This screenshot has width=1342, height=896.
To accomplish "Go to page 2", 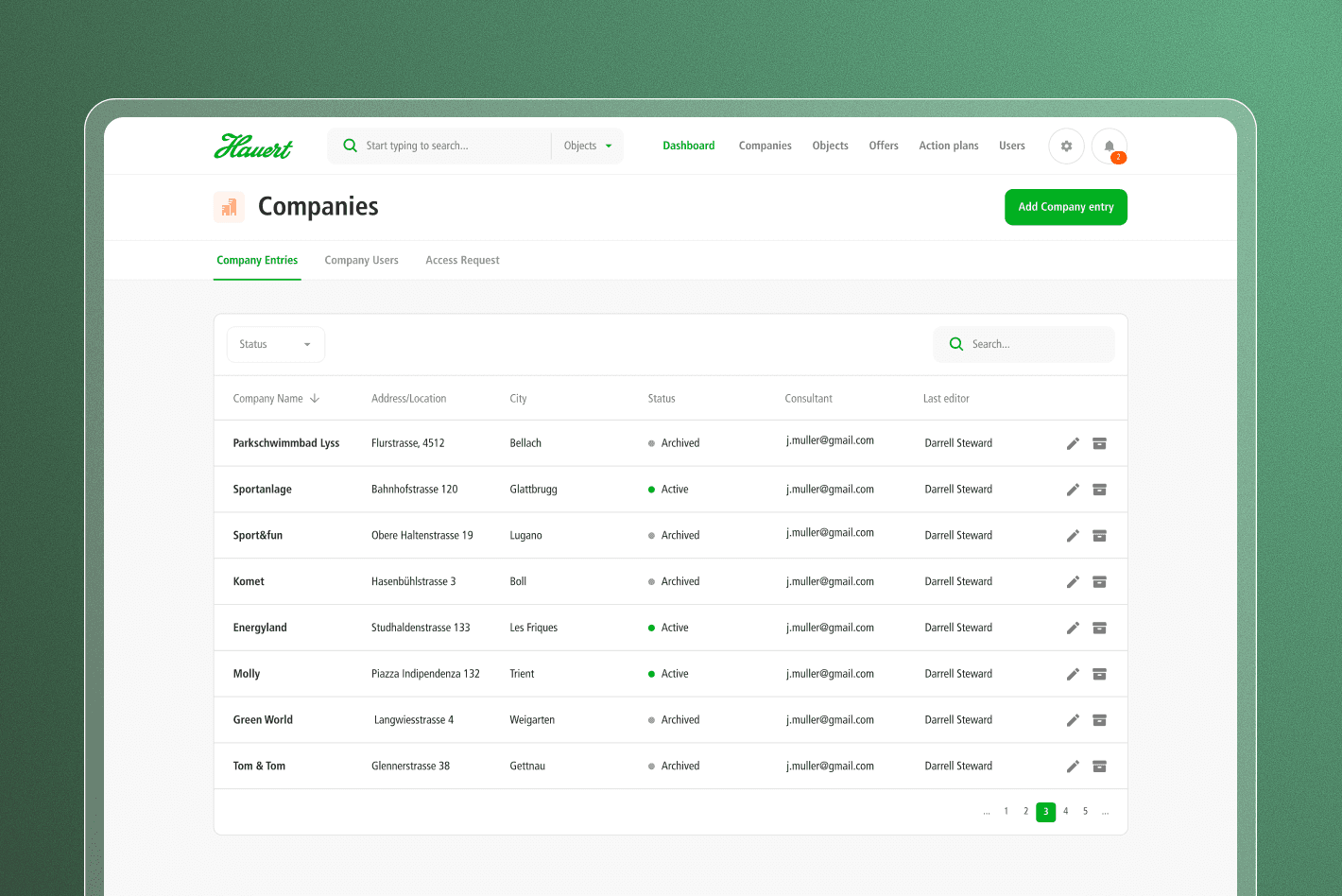I will click(x=1026, y=812).
